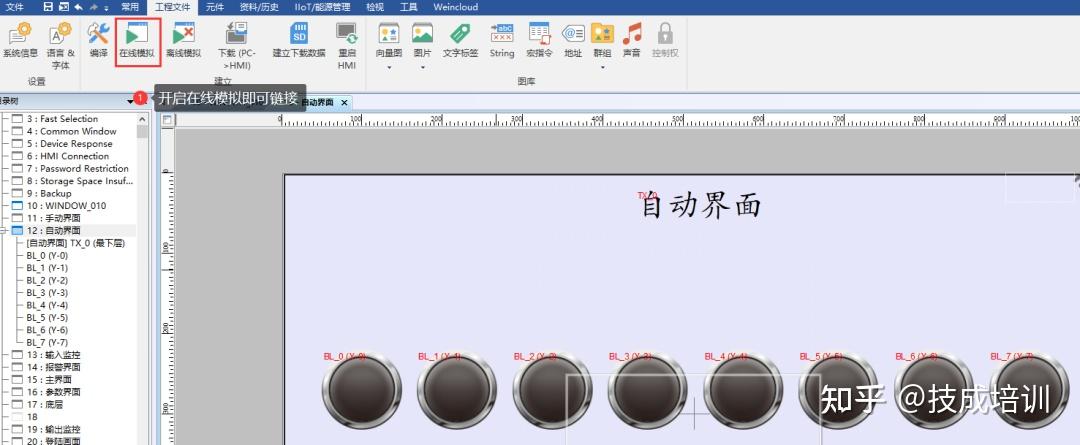The image size is (1080, 445).
Task: Select 19 : 输出监控 in tree
Action: tap(53, 429)
